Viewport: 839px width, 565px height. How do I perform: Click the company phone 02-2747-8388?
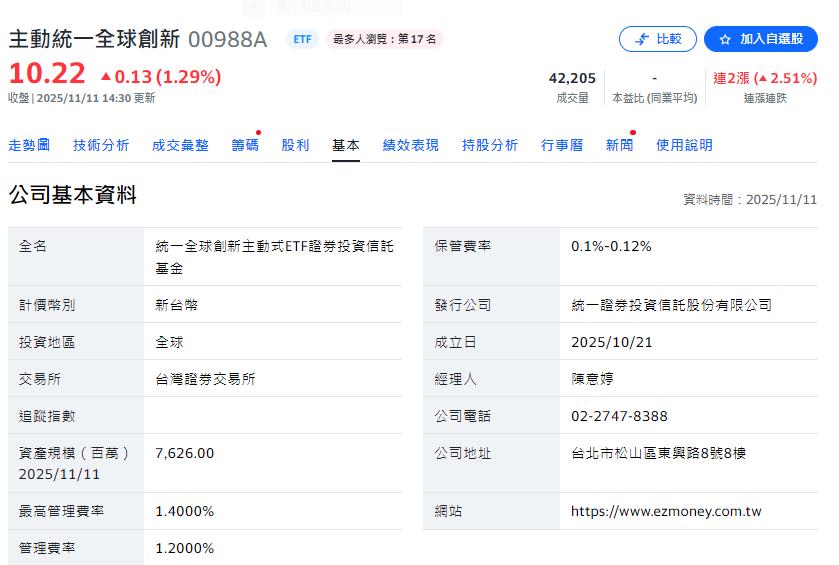[x=619, y=416]
